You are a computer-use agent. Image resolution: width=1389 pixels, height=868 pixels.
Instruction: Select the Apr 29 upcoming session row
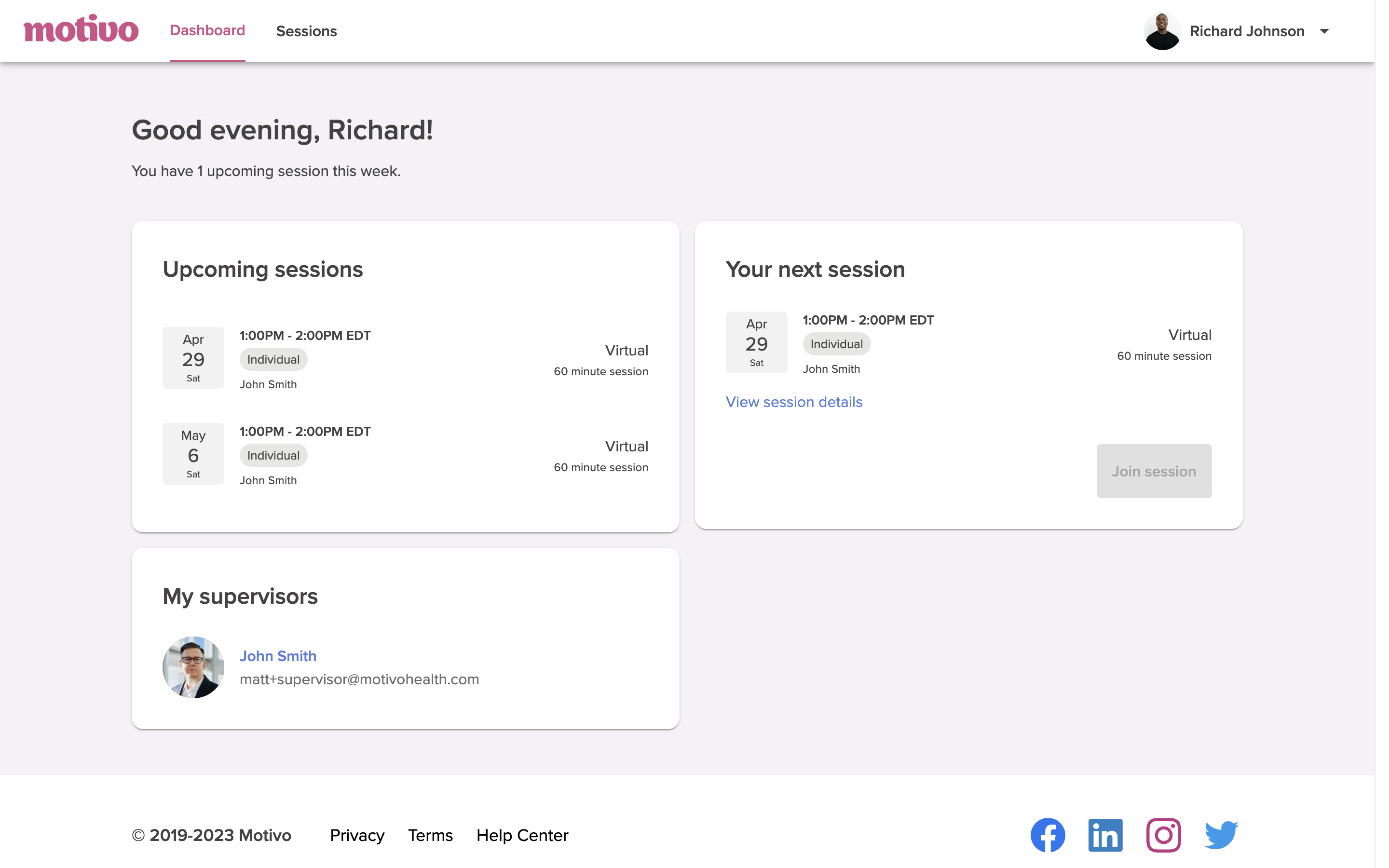[405, 359]
